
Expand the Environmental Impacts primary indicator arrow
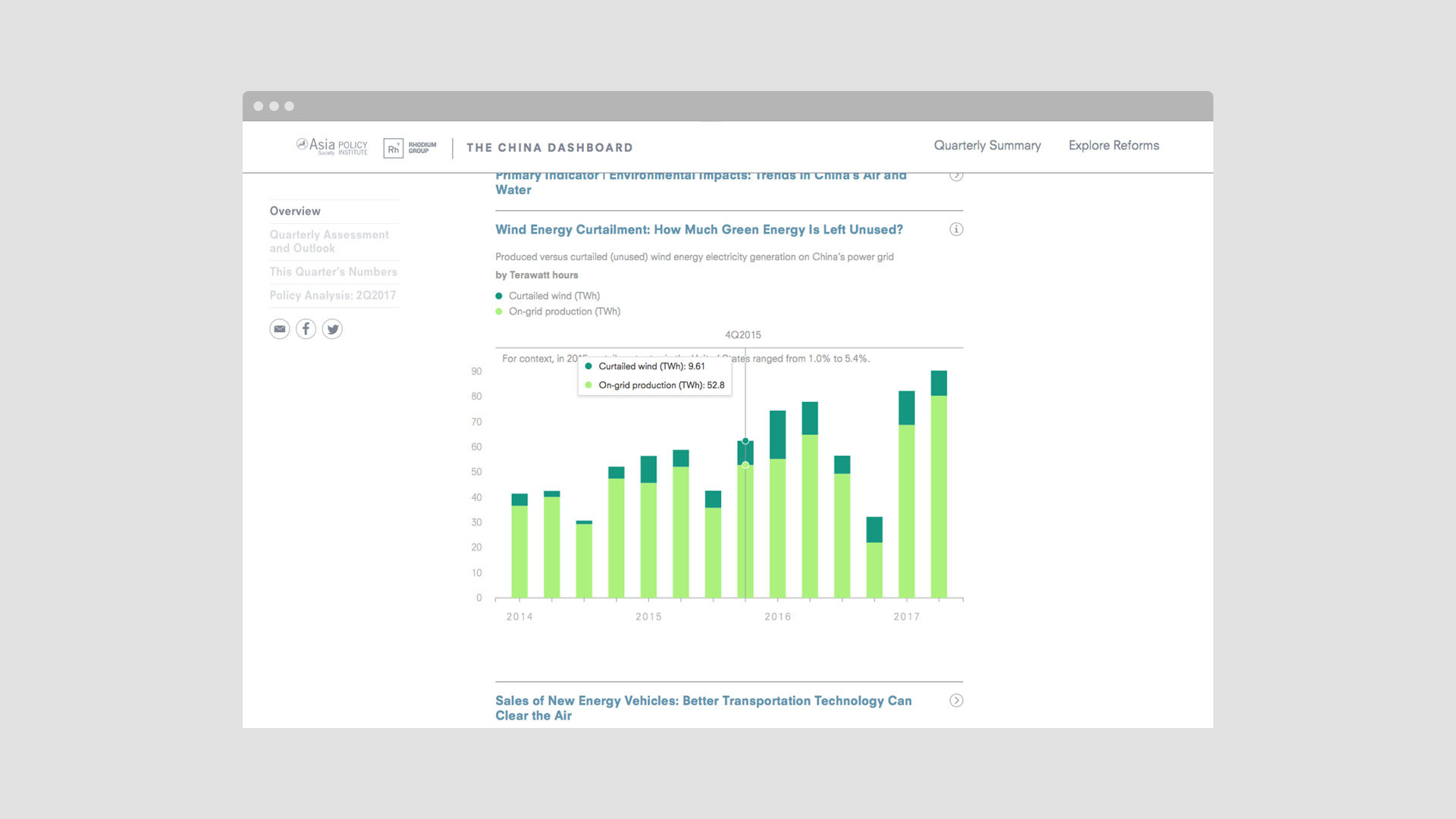[x=956, y=176]
